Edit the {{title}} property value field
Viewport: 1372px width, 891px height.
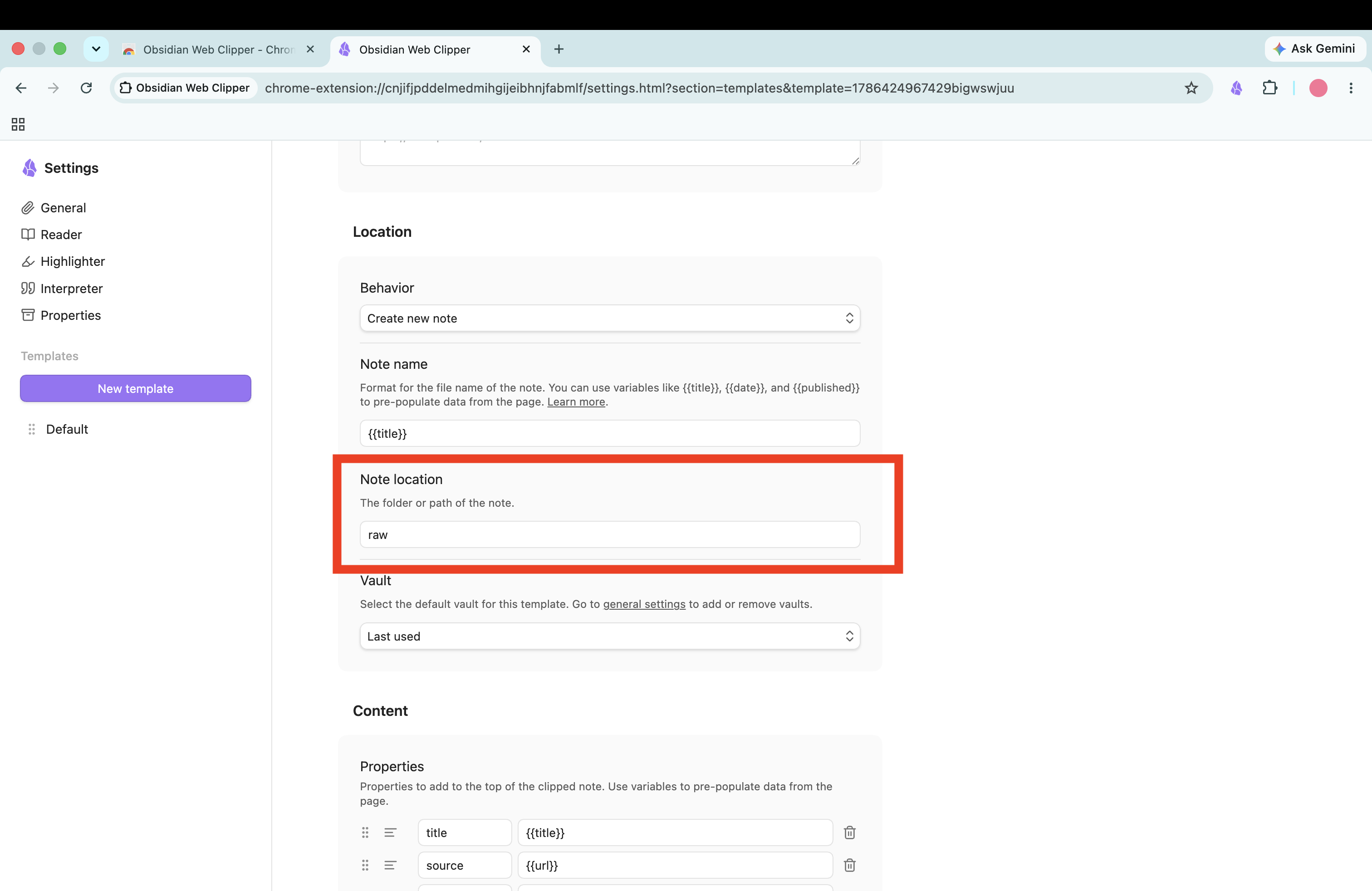pos(675,833)
